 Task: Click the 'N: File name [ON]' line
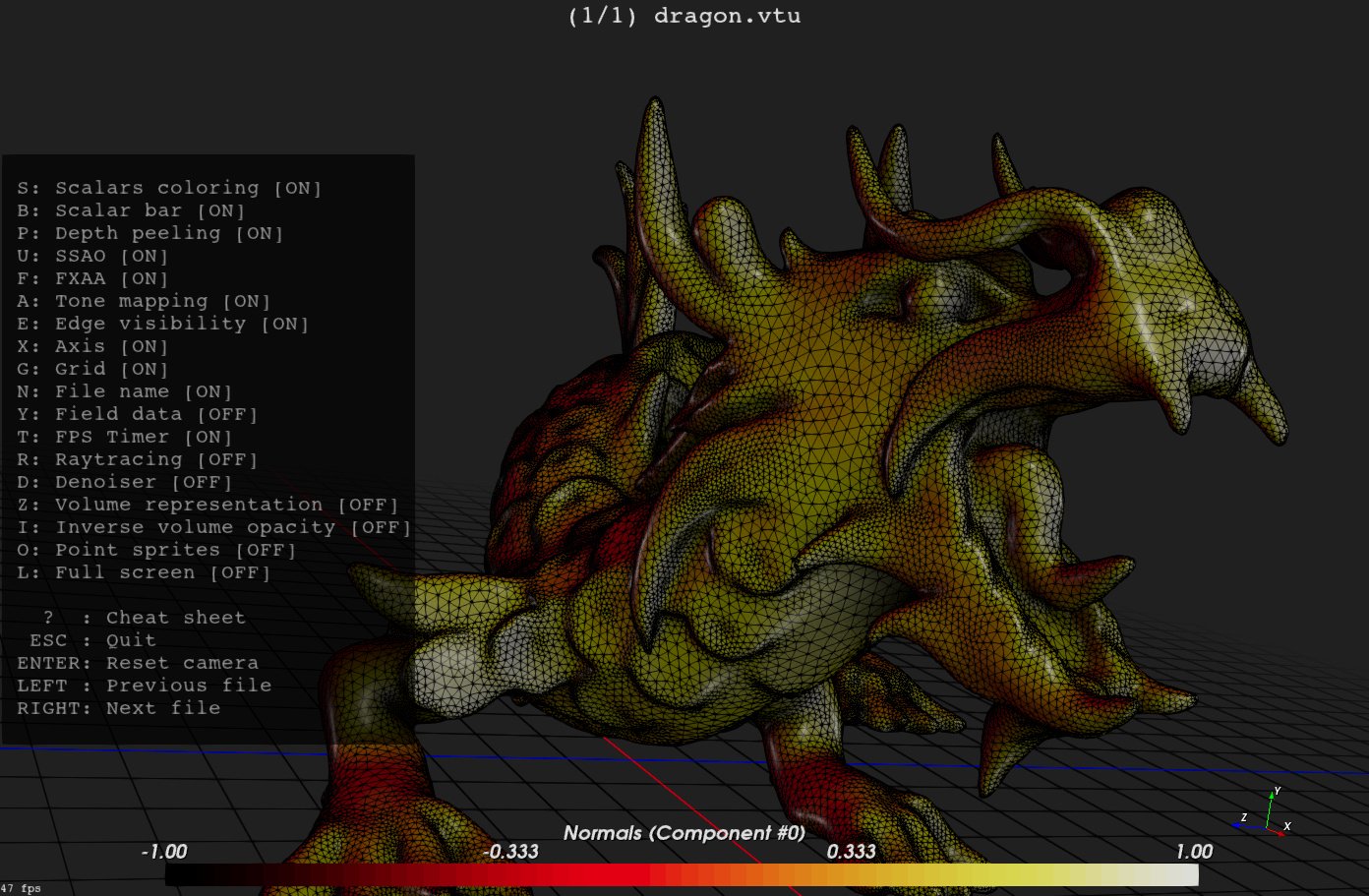click(x=125, y=391)
